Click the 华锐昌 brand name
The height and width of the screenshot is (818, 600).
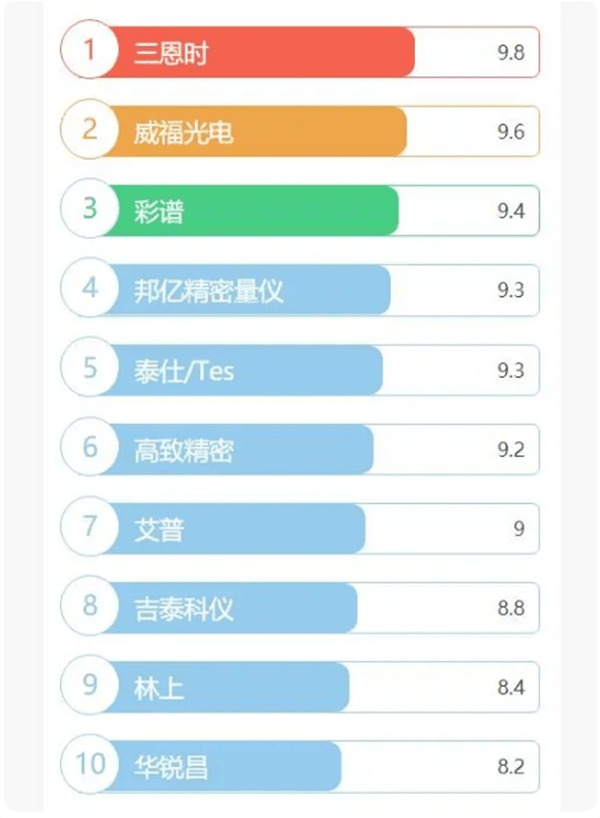point(171,767)
